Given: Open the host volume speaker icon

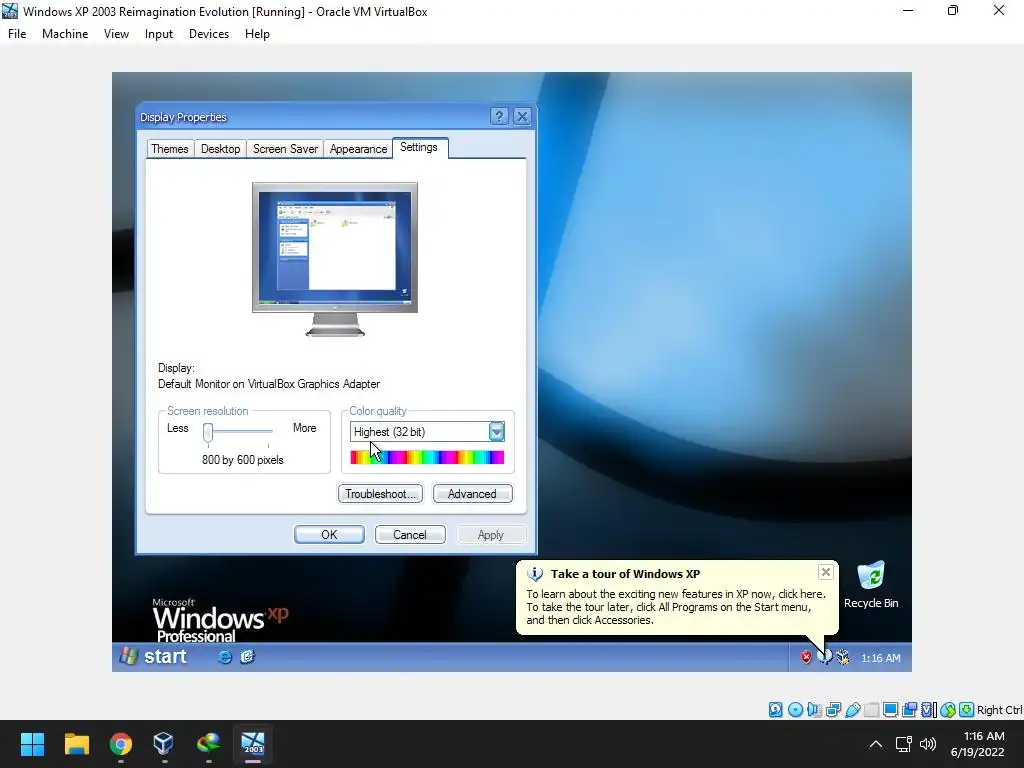Looking at the screenshot, I should 927,744.
